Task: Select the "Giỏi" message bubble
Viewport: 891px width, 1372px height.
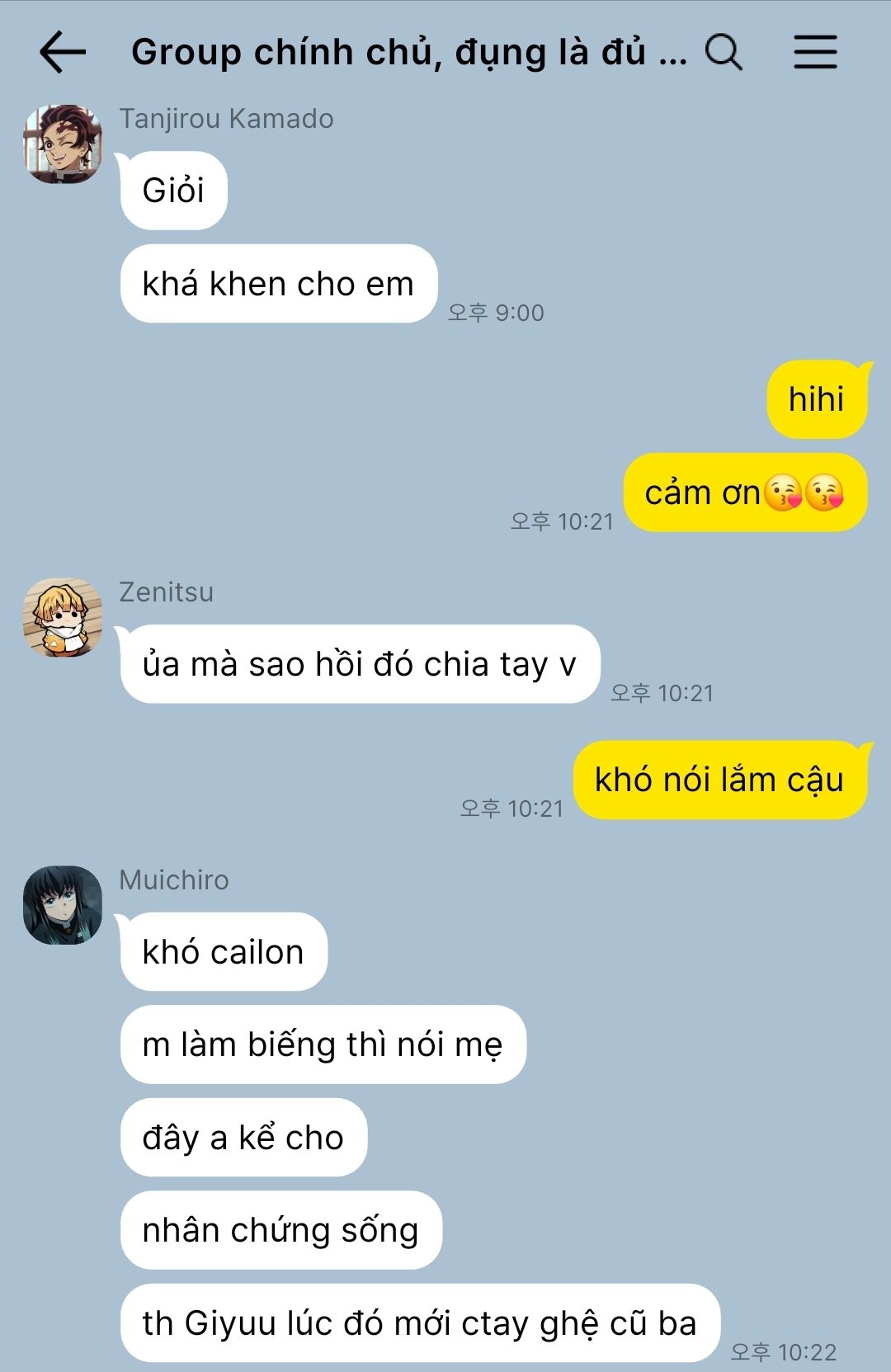Action: [x=173, y=191]
